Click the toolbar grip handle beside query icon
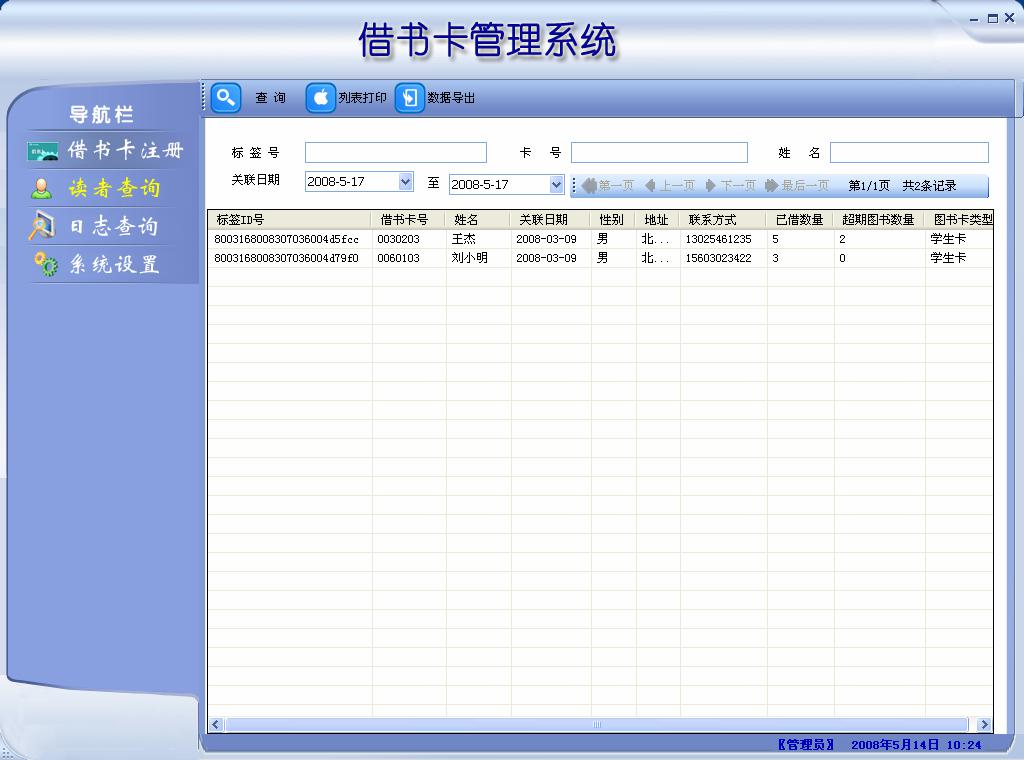Screen dimensions: 1024x760 coord(203,98)
